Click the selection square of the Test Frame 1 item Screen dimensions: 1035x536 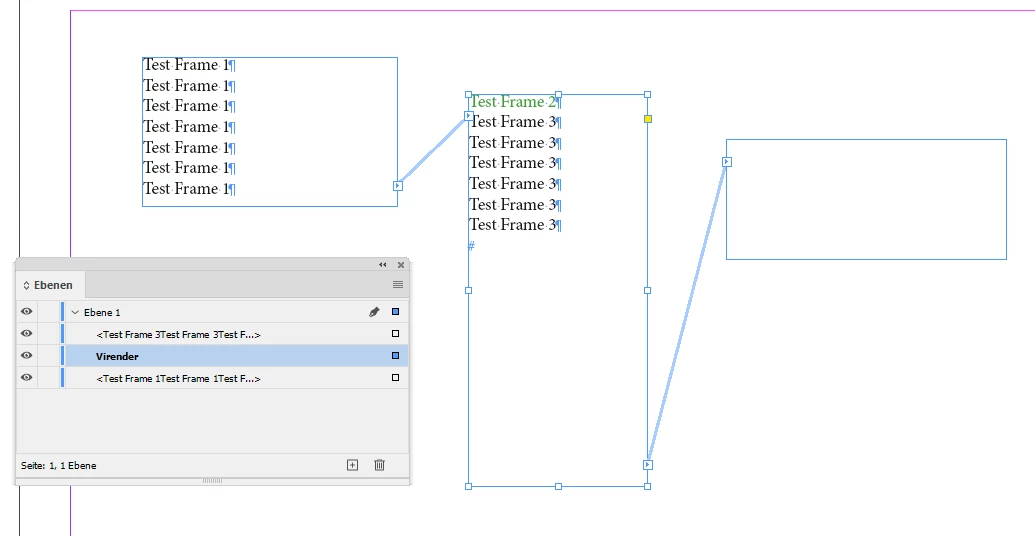[395, 378]
